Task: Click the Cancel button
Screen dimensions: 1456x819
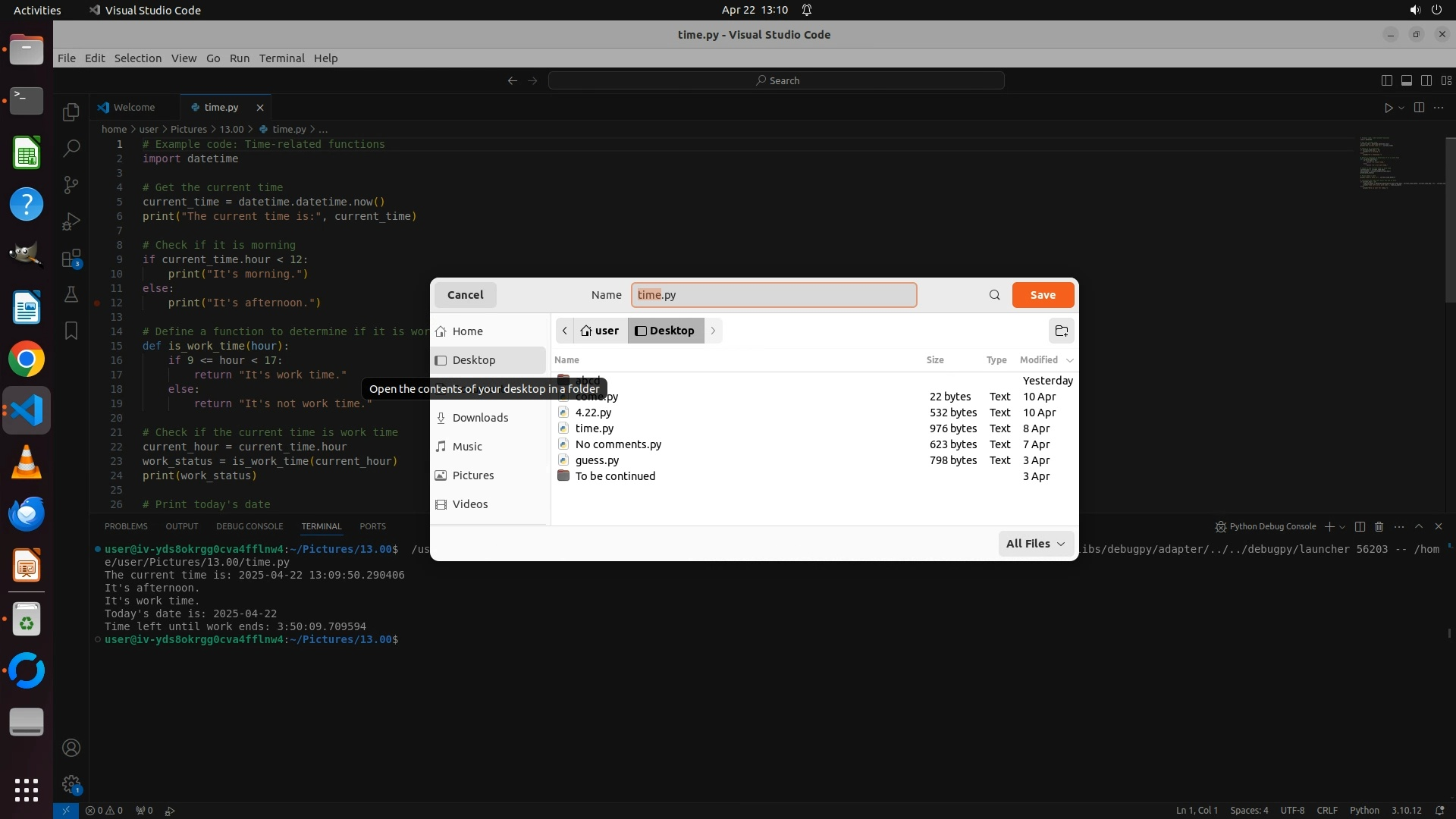Action: click(465, 295)
